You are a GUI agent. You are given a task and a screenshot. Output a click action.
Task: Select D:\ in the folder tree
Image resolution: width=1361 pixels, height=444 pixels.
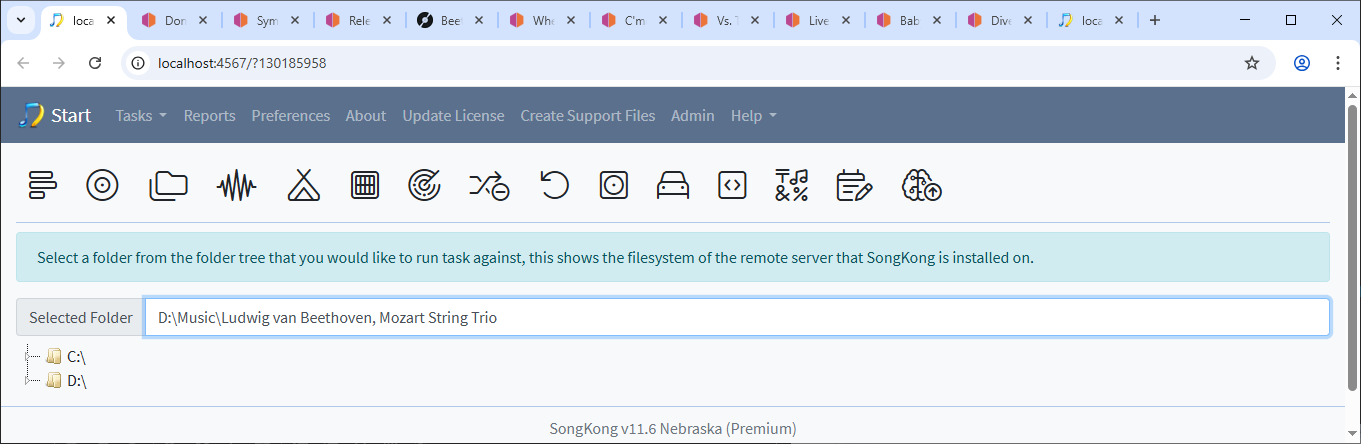click(79, 380)
